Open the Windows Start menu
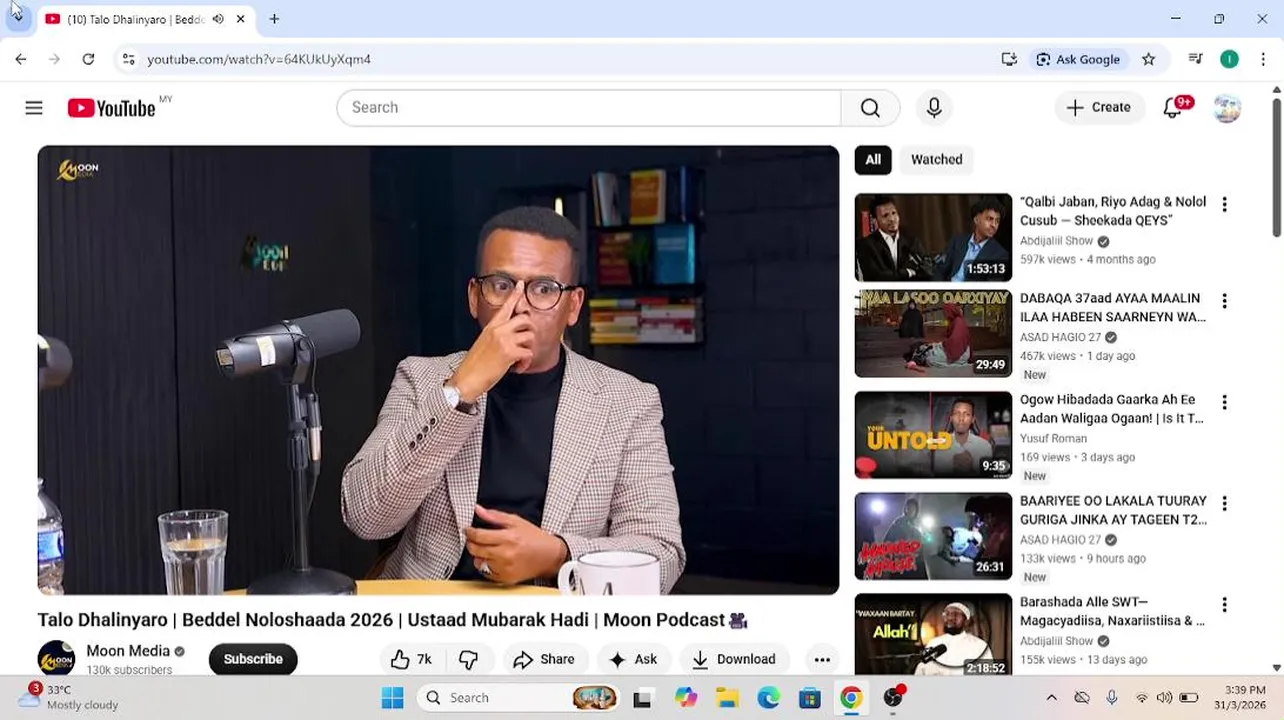Image resolution: width=1284 pixels, height=720 pixels. (x=392, y=698)
